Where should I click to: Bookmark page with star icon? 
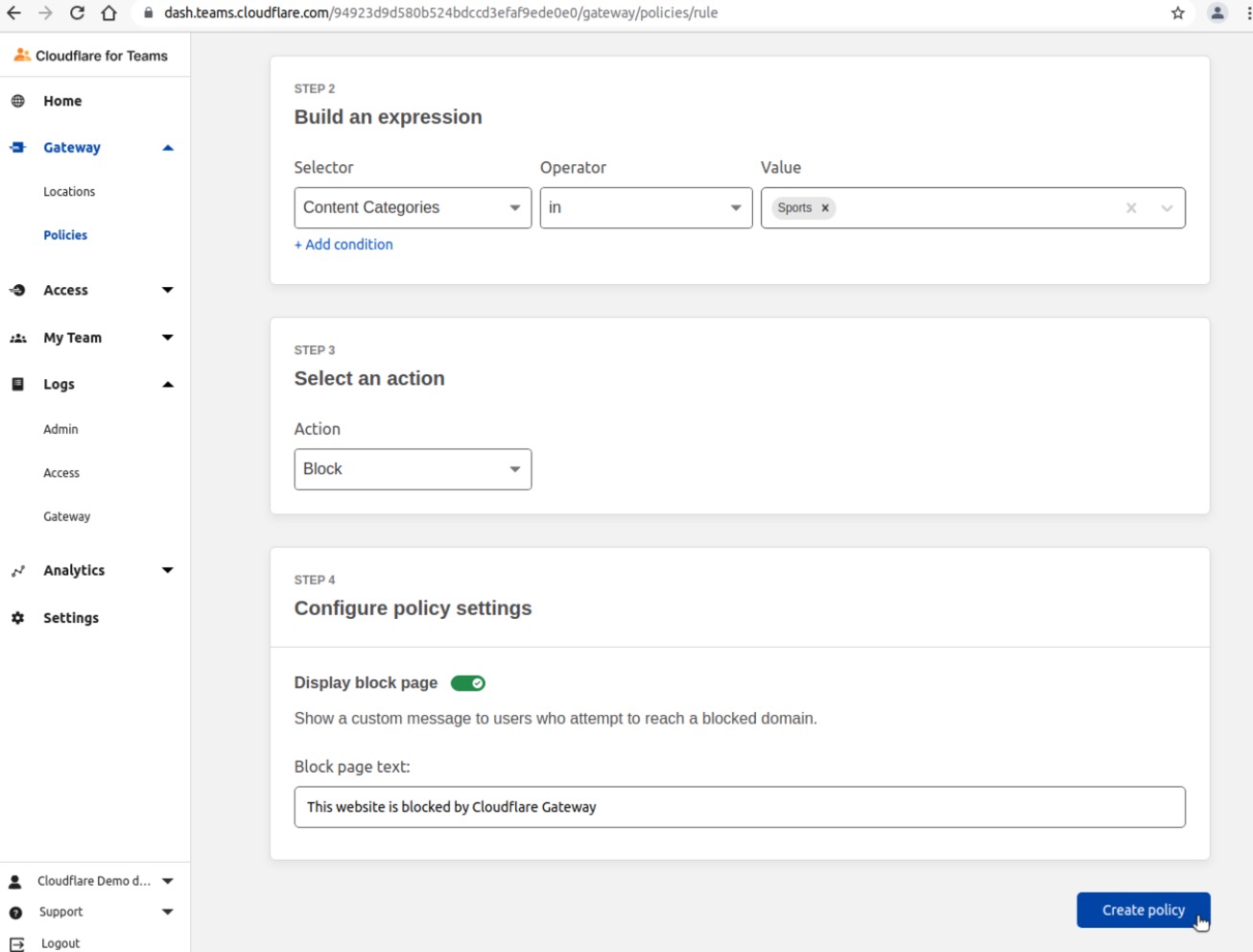pyautogui.click(x=1178, y=13)
